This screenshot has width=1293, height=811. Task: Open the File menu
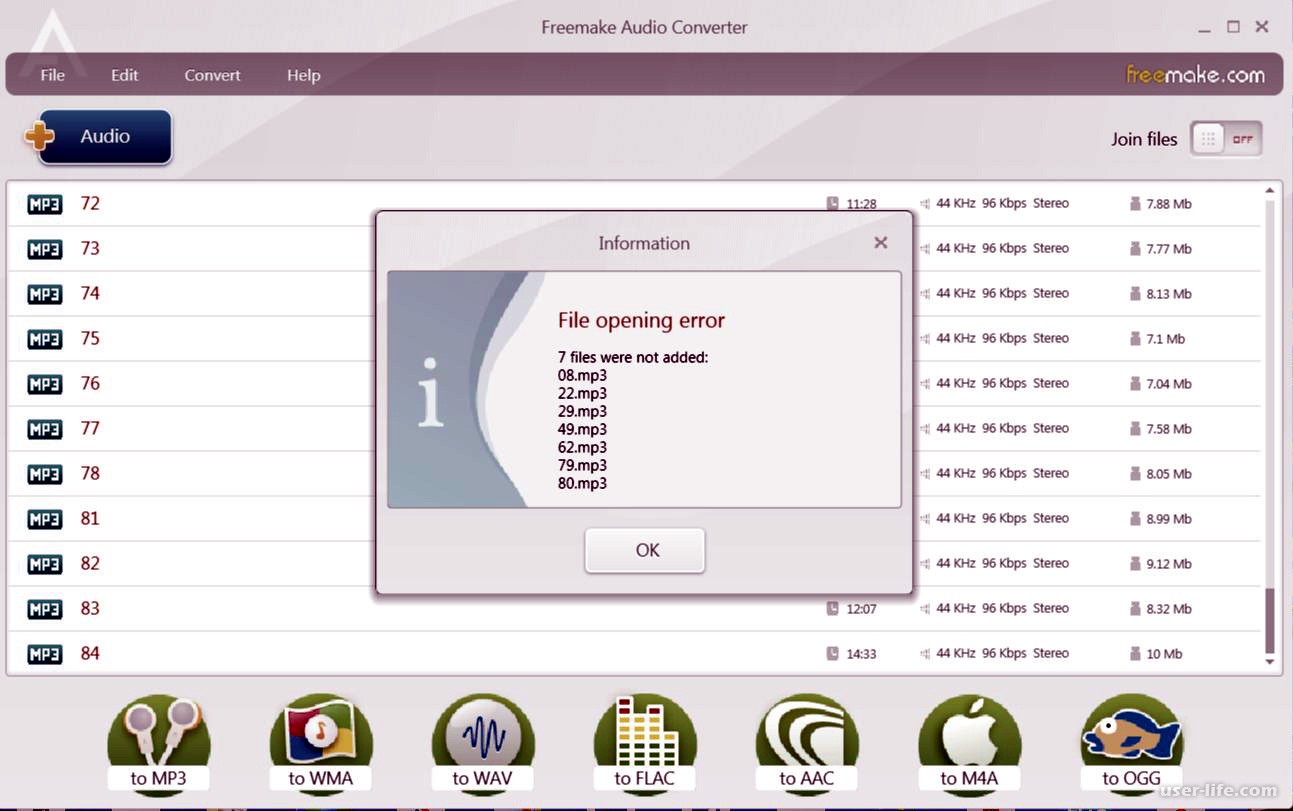(x=52, y=75)
